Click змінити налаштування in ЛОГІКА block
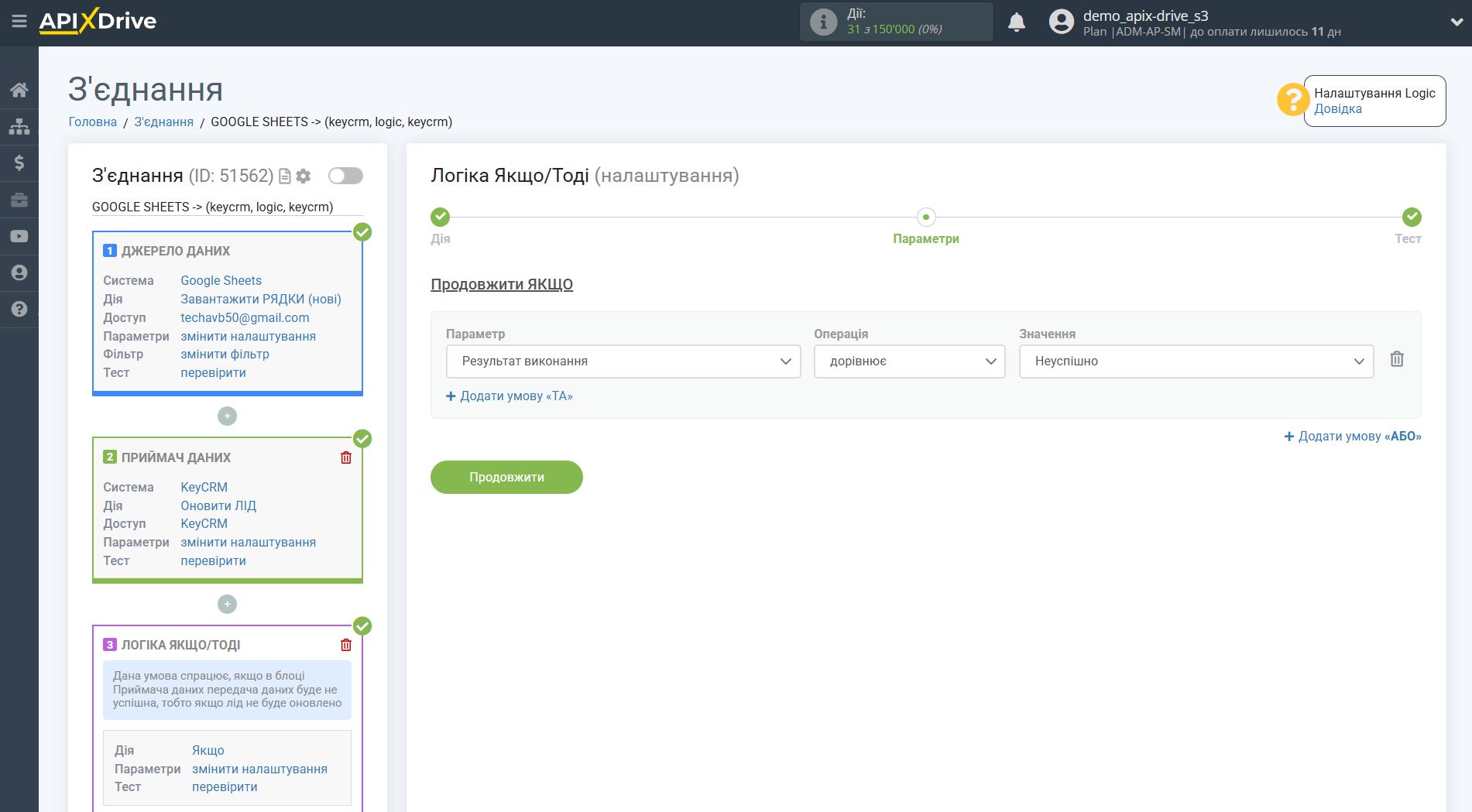 [x=260, y=769]
